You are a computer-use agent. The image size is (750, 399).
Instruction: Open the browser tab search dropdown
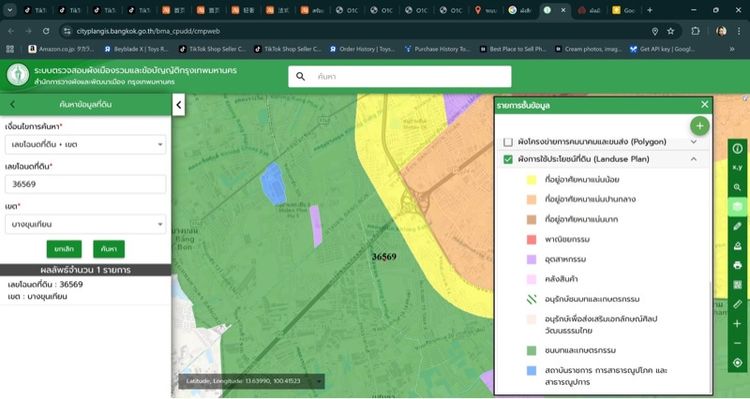[x=10, y=10]
